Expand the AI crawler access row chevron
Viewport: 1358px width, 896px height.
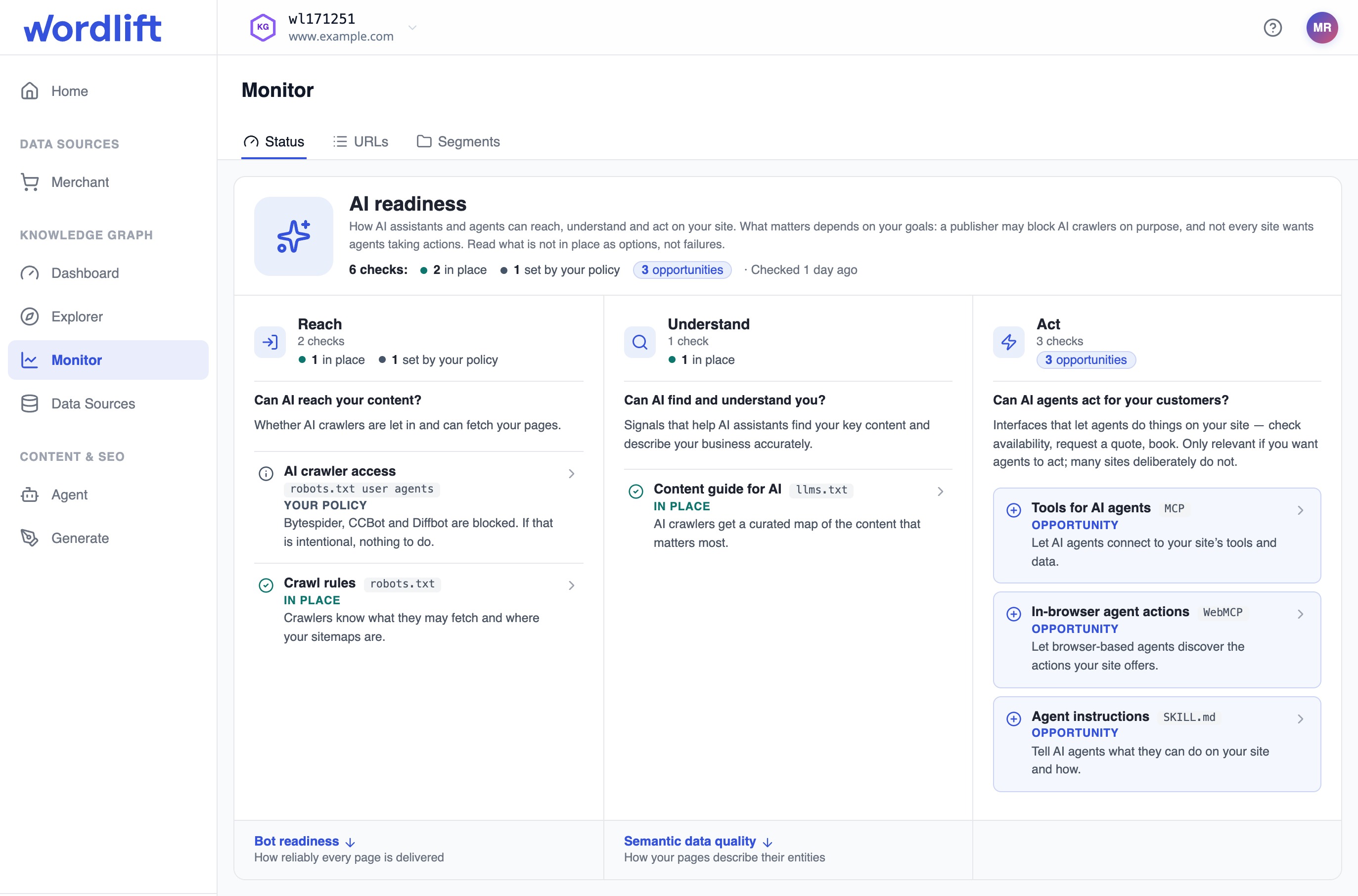tap(571, 473)
